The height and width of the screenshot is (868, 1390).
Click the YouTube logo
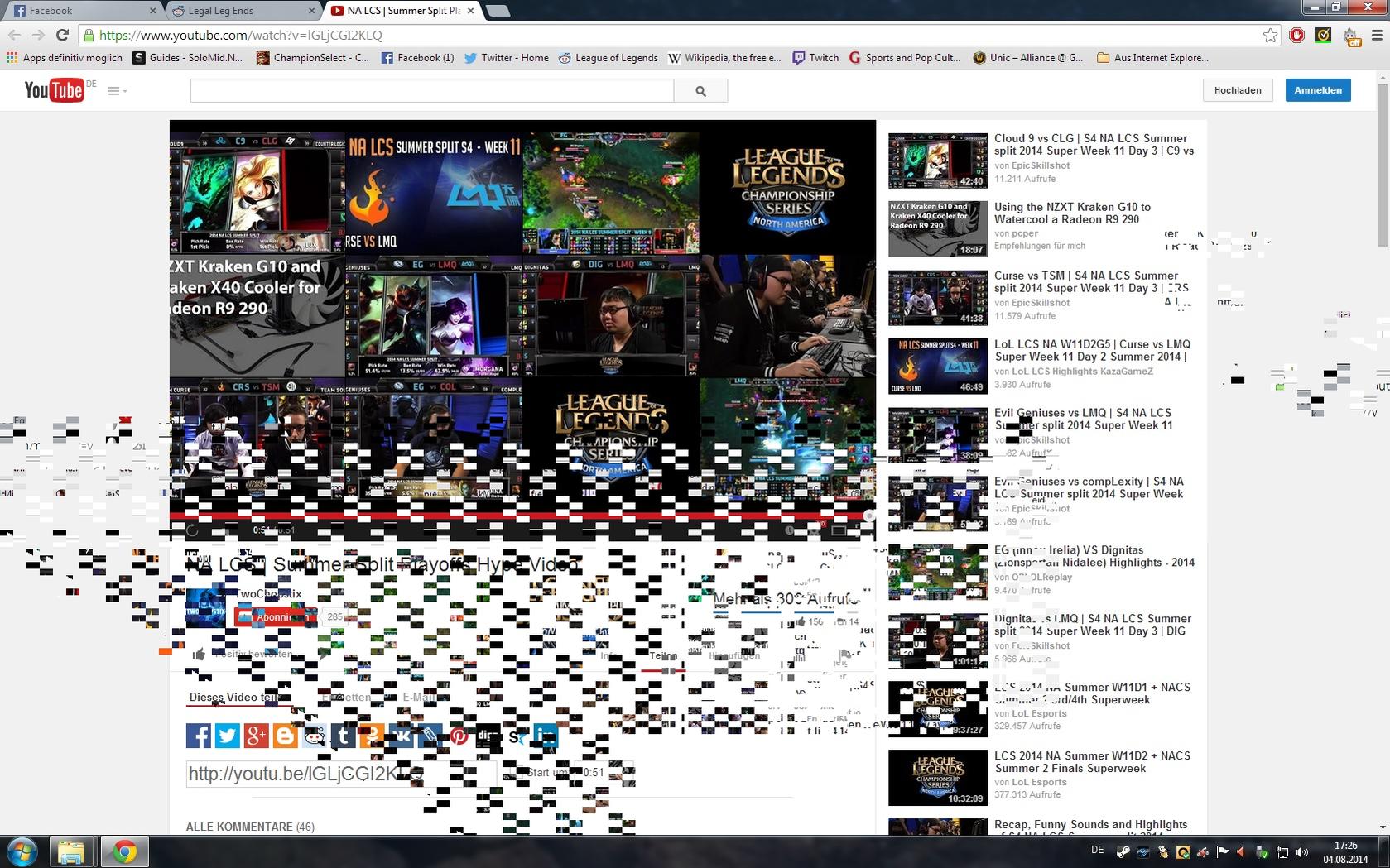(x=54, y=90)
